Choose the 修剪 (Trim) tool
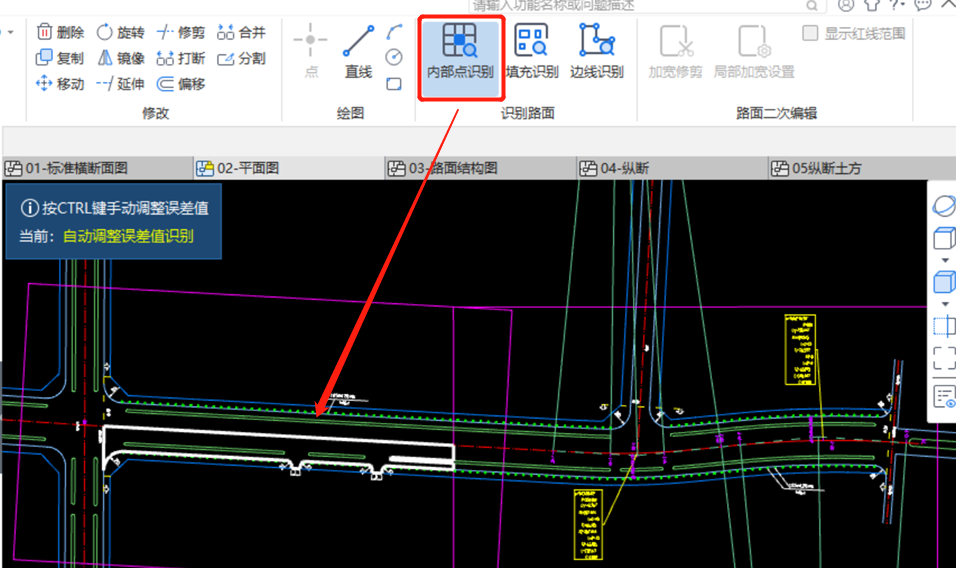 (x=180, y=32)
